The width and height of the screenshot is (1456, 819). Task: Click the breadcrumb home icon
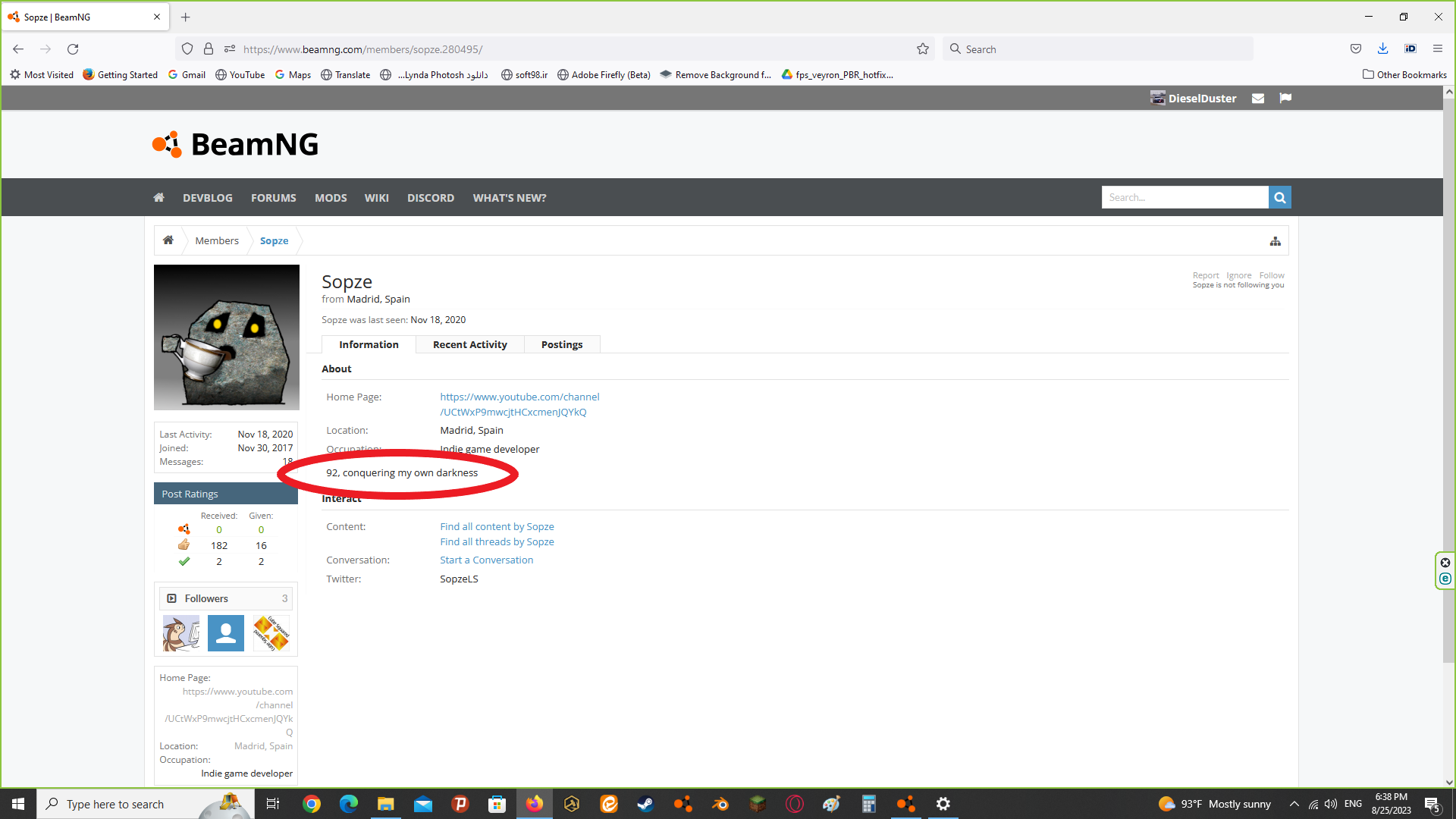point(168,240)
